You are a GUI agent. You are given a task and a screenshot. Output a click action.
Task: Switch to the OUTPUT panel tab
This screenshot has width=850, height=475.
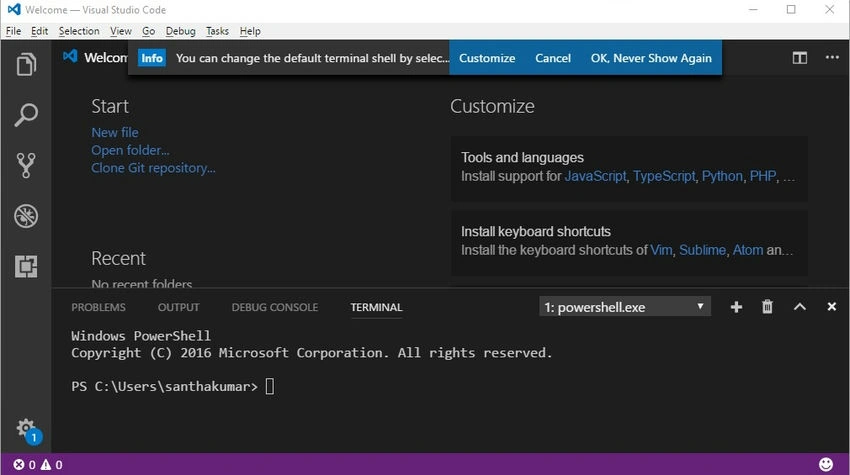[178, 307]
